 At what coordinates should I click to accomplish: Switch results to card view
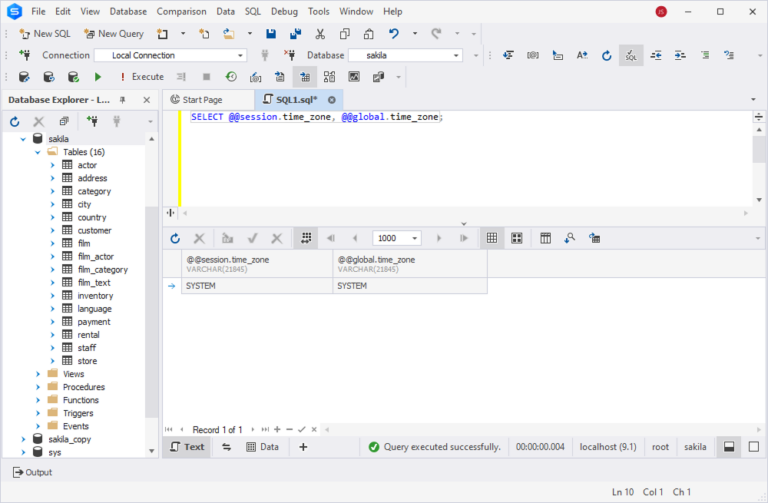pyautogui.click(x=517, y=238)
